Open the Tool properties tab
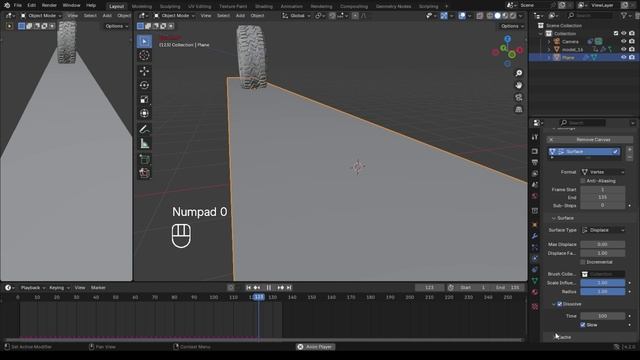640x360 pixels. [535, 138]
